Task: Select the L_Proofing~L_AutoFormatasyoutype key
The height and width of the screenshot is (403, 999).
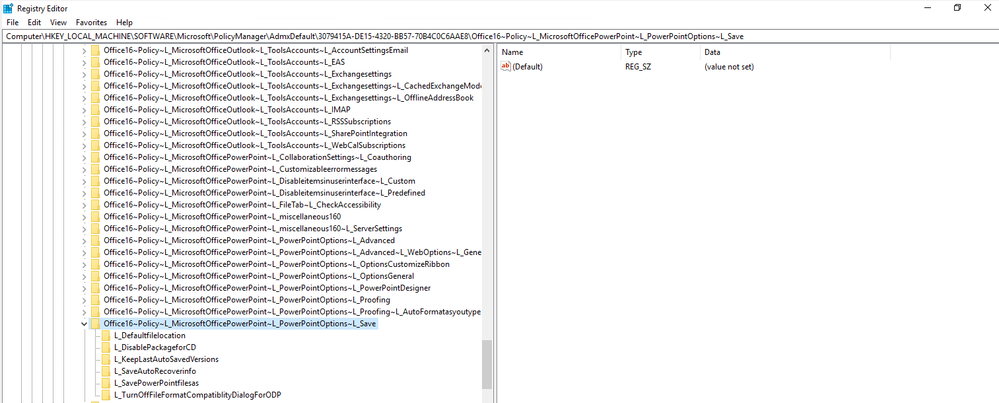Action: 292,312
